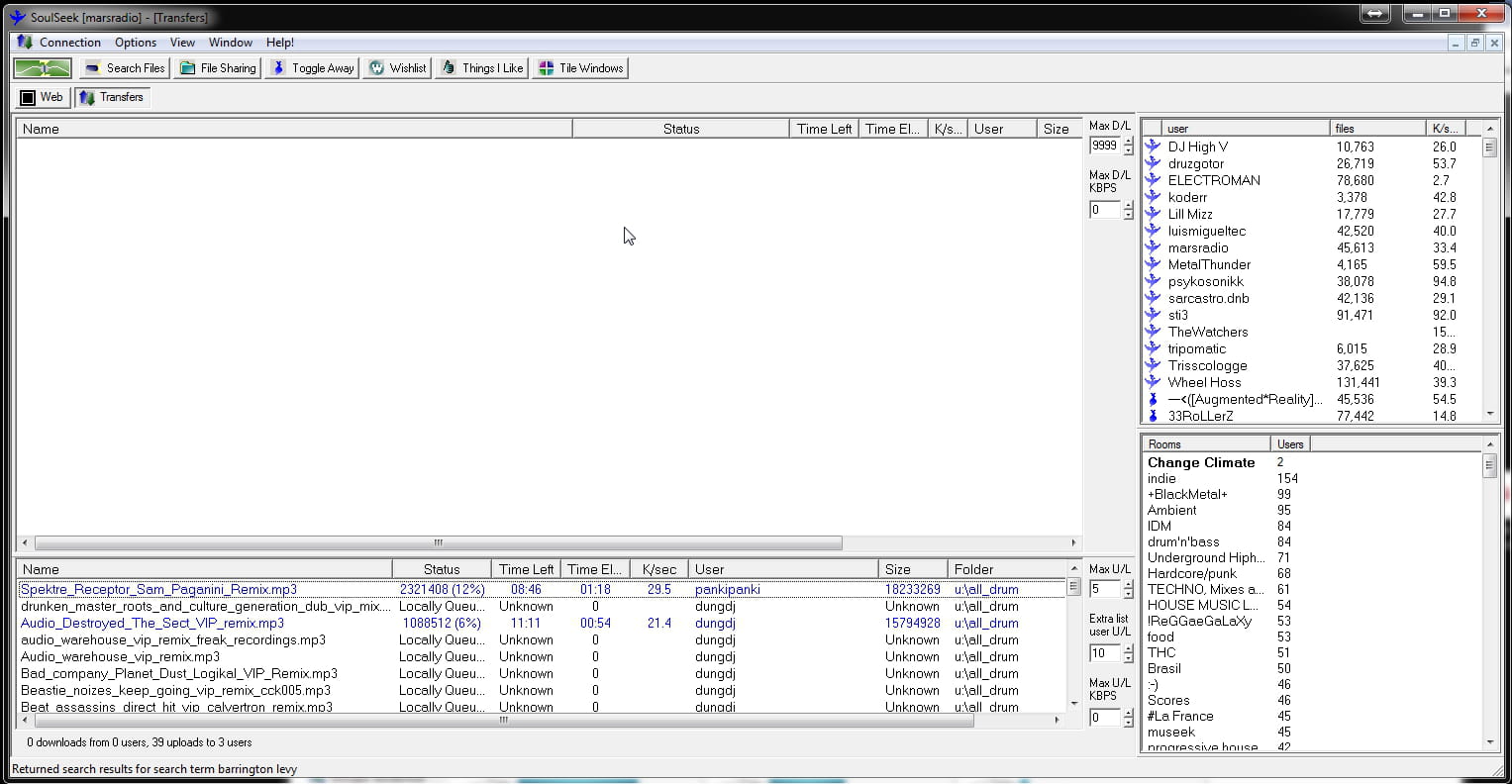Switch to the Web tab
The height and width of the screenshot is (784, 1512).
coord(42,97)
